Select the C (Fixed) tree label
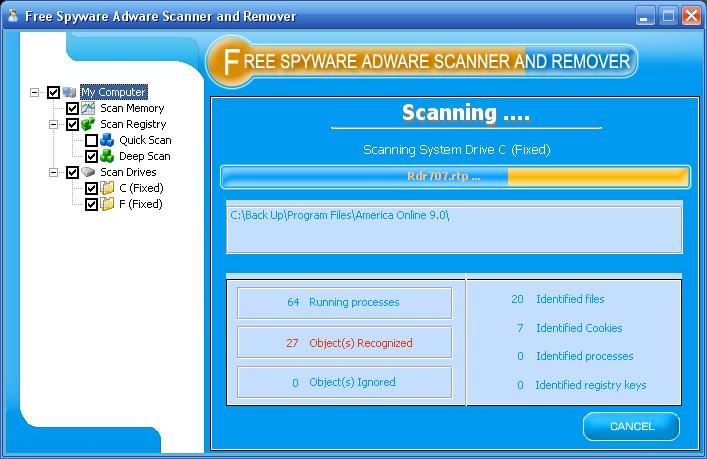Screen dimensions: 707x459 coord(141,188)
